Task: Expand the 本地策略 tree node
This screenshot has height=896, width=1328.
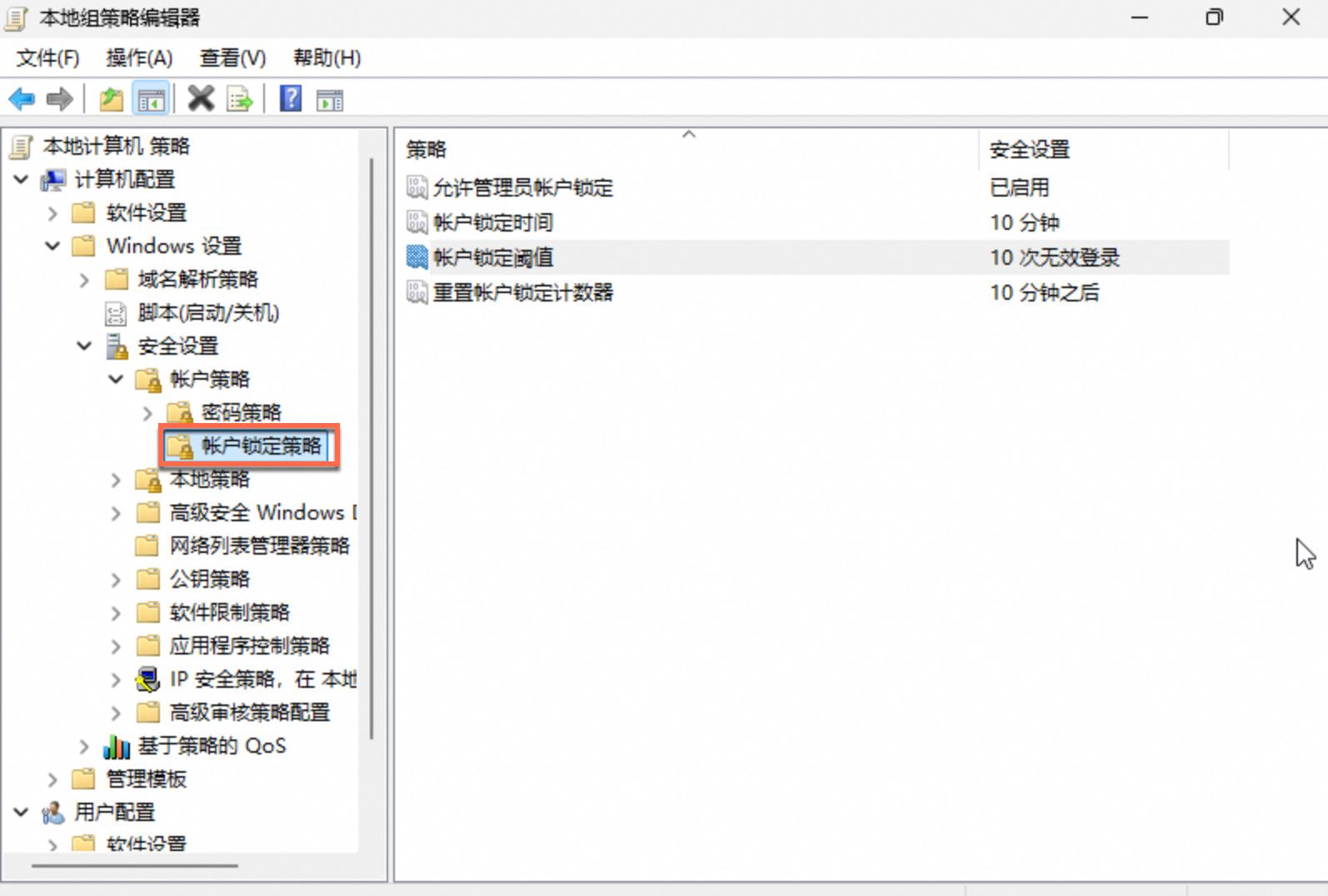Action: click(116, 480)
